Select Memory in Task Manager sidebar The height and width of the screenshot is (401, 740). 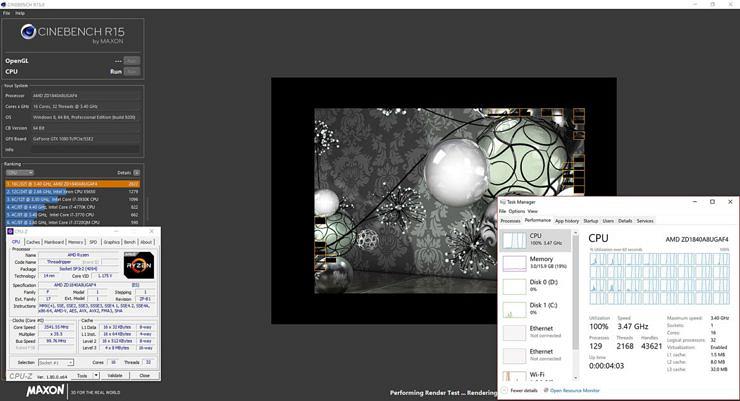coord(536,262)
